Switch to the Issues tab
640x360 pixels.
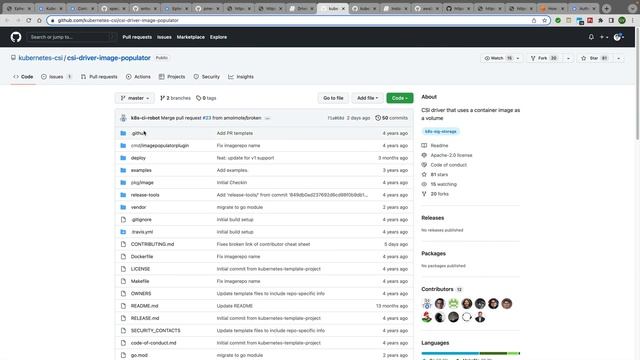tap(56, 77)
